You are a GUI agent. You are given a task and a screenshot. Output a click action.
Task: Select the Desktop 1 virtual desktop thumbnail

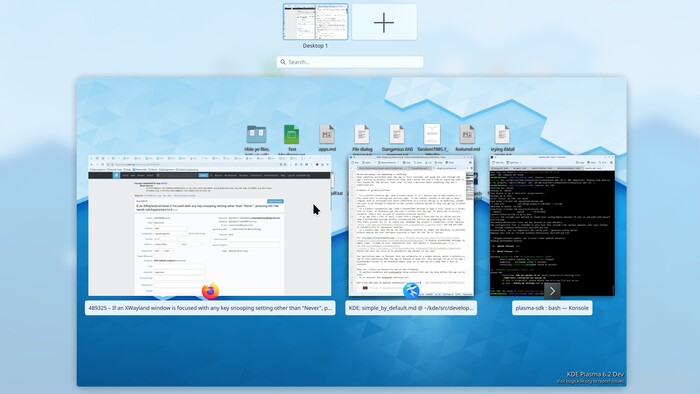pos(315,22)
